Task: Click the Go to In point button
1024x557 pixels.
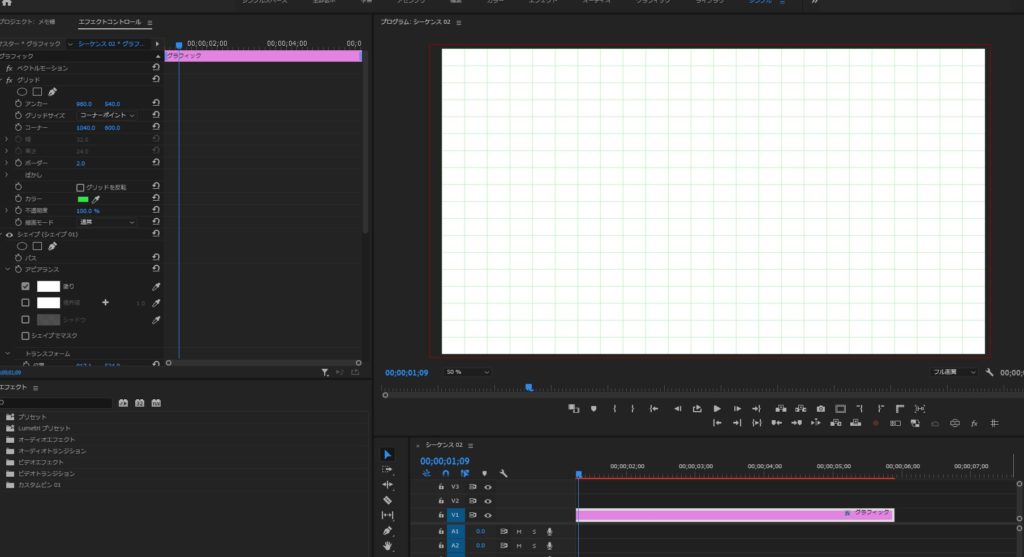Action: (x=654, y=409)
